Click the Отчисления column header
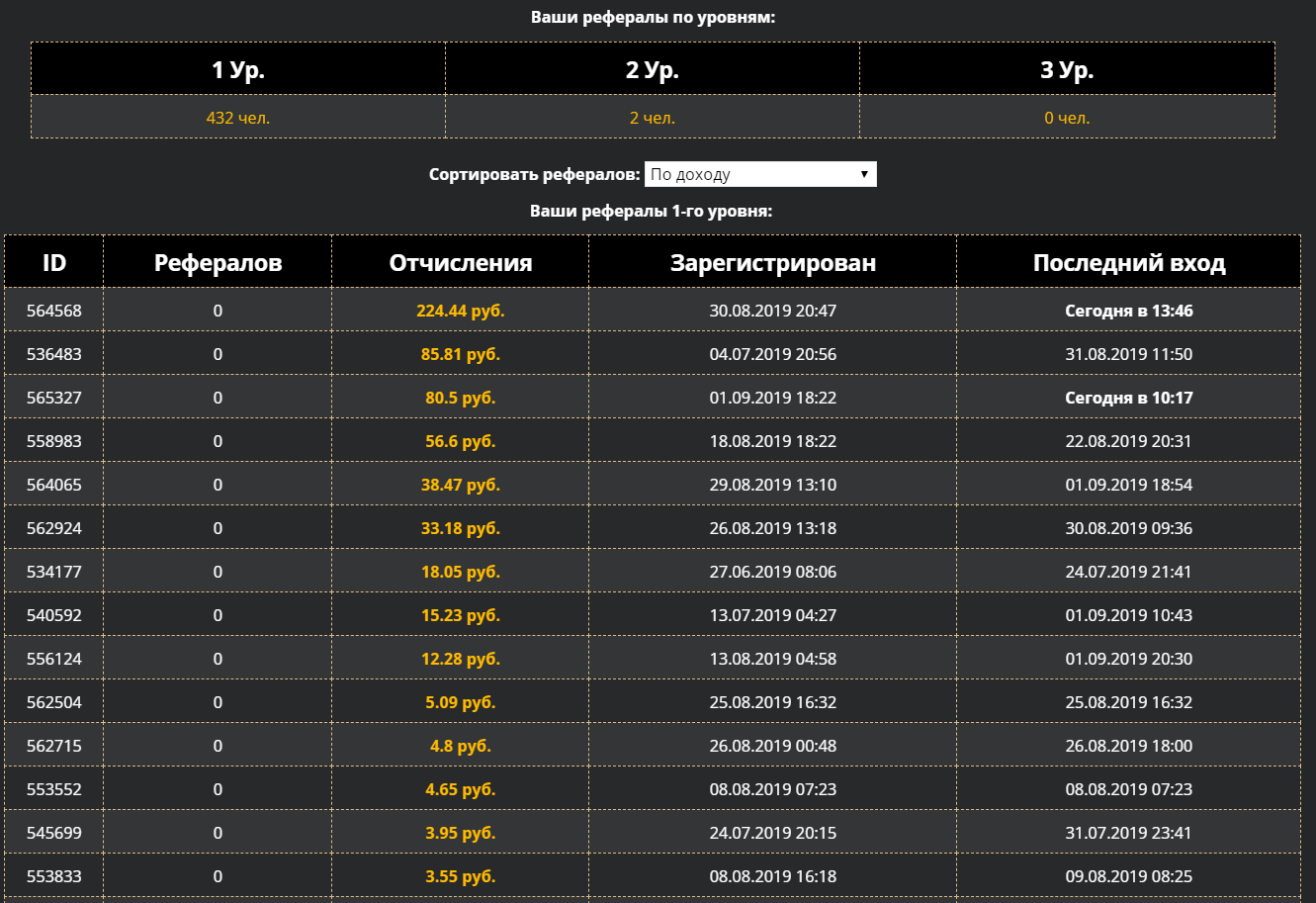 [461, 263]
